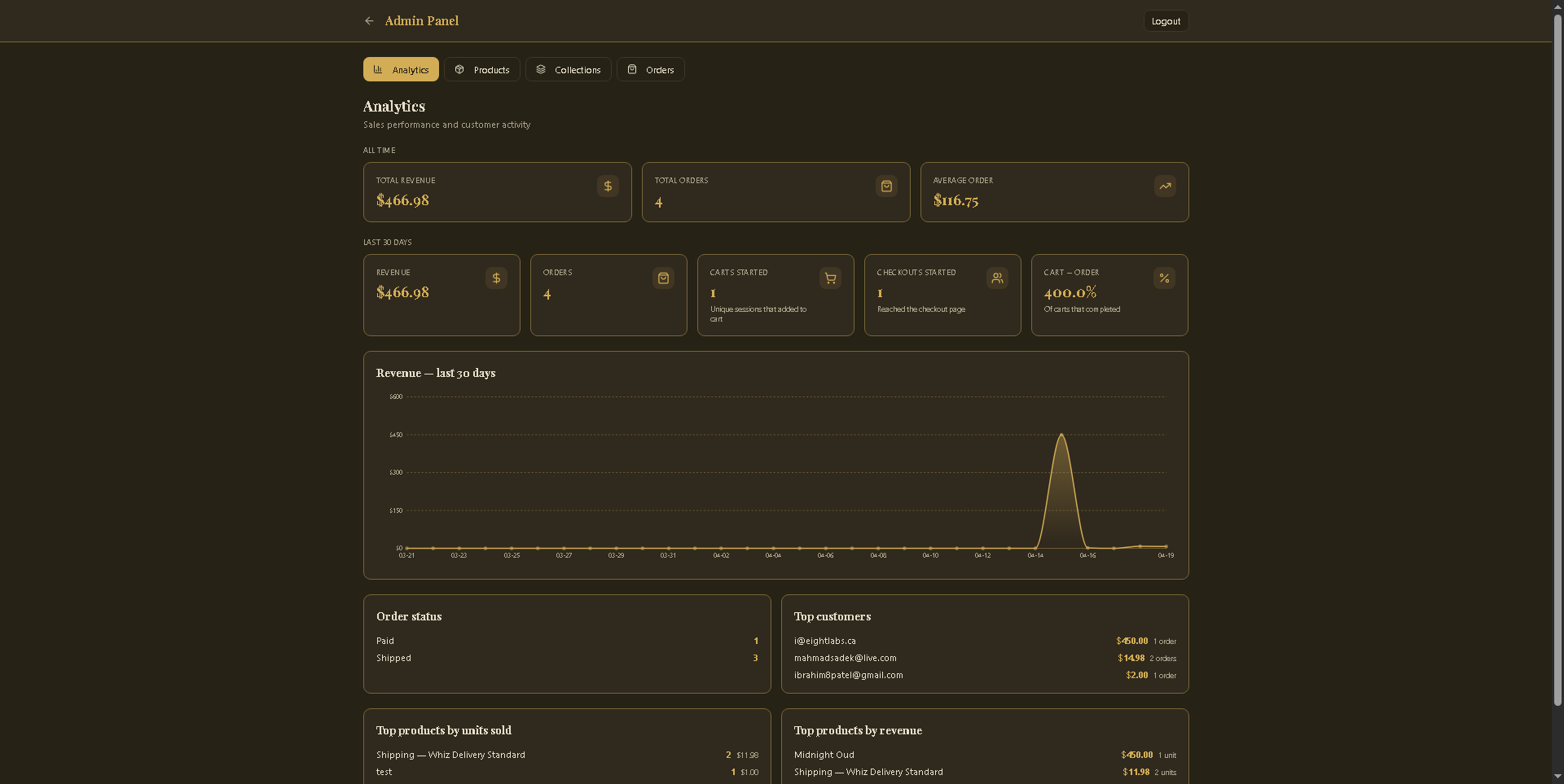The image size is (1564, 784).
Task: Click the users icon in Checkouts Started card
Action: point(997,278)
